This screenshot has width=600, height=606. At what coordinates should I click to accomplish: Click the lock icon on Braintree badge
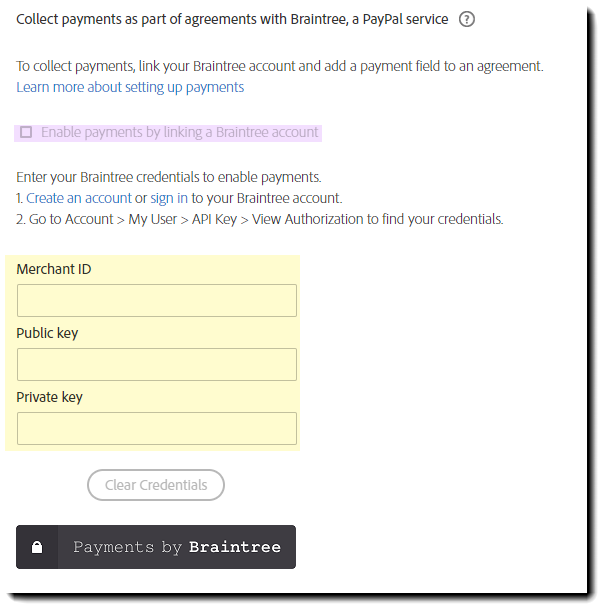click(37, 547)
